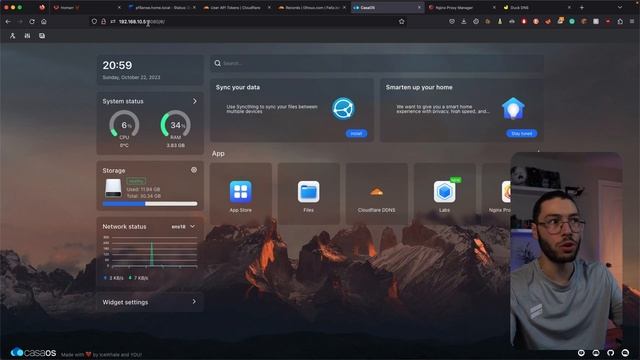This screenshot has height=360, width=640.
Task: Click the padlock site info icon
Action: [104, 22]
